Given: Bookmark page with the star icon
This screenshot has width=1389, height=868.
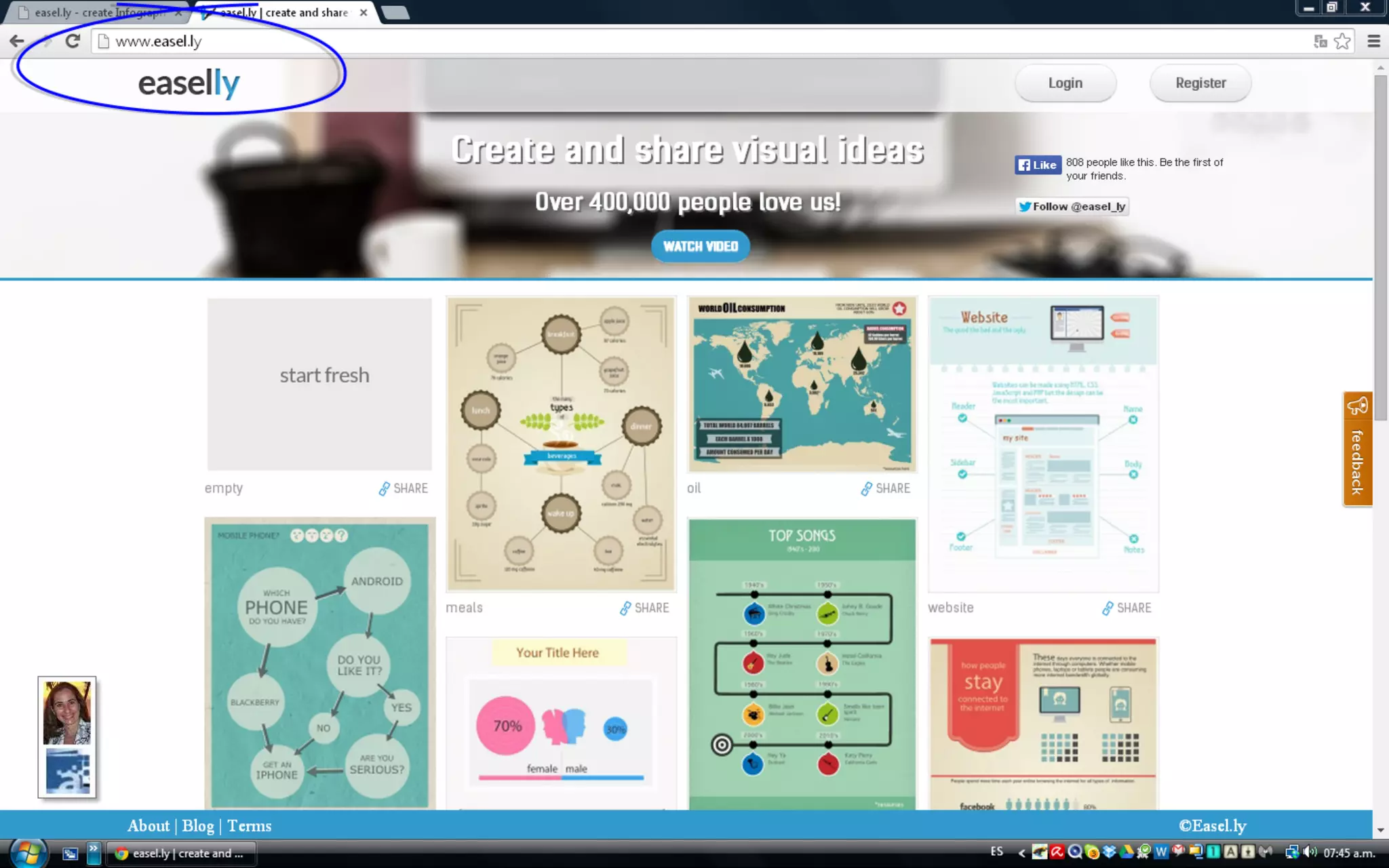Looking at the screenshot, I should [1342, 41].
